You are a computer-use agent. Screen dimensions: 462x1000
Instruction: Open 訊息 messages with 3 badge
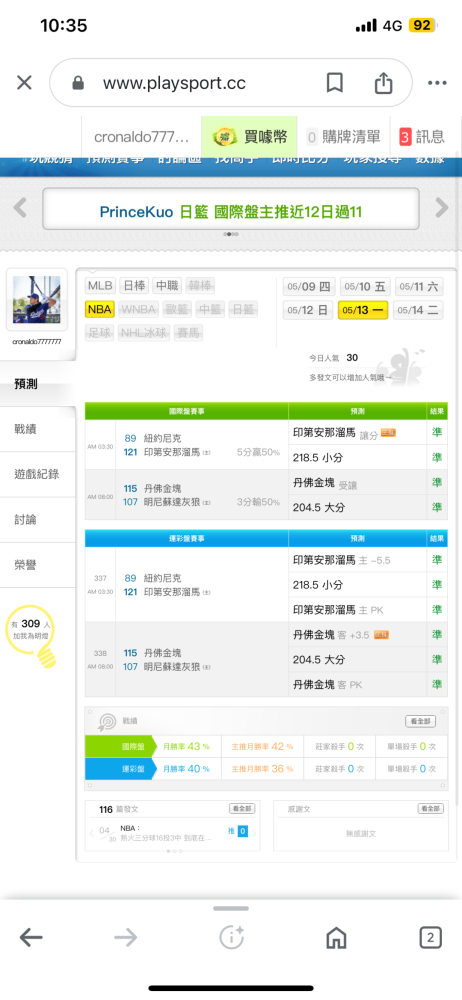(421, 136)
